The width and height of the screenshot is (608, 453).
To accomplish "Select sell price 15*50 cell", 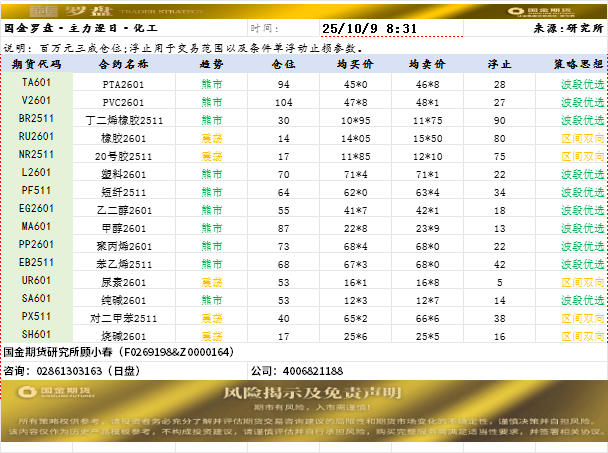I will (427, 138).
